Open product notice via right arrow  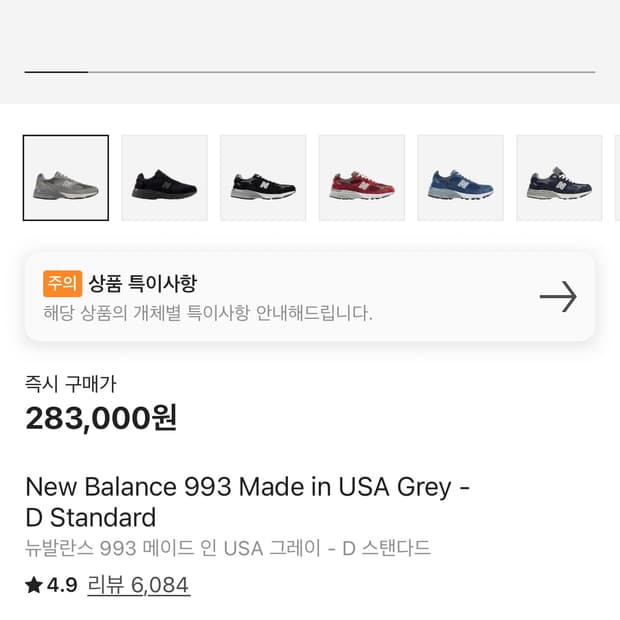point(558,297)
